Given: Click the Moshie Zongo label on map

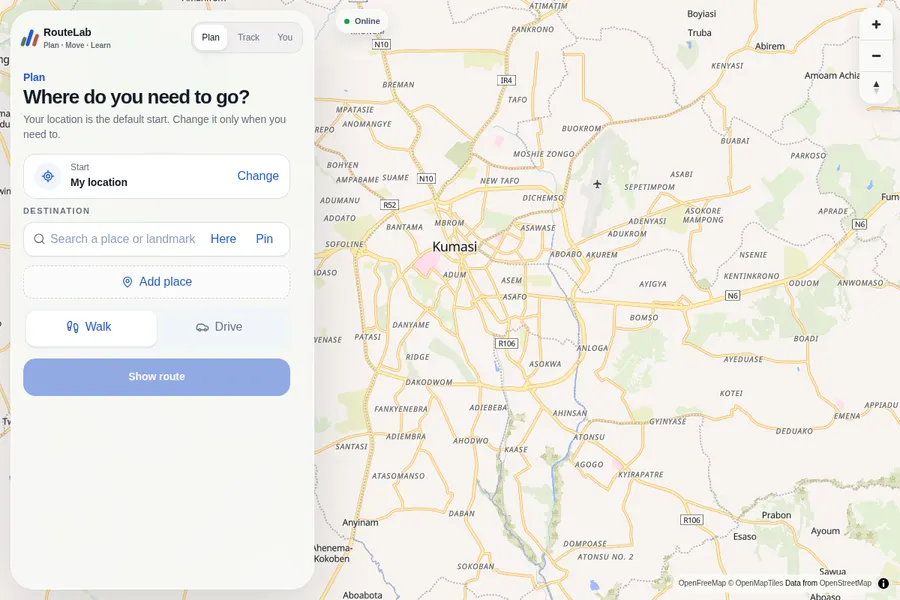Looking at the screenshot, I should (x=544, y=154).
